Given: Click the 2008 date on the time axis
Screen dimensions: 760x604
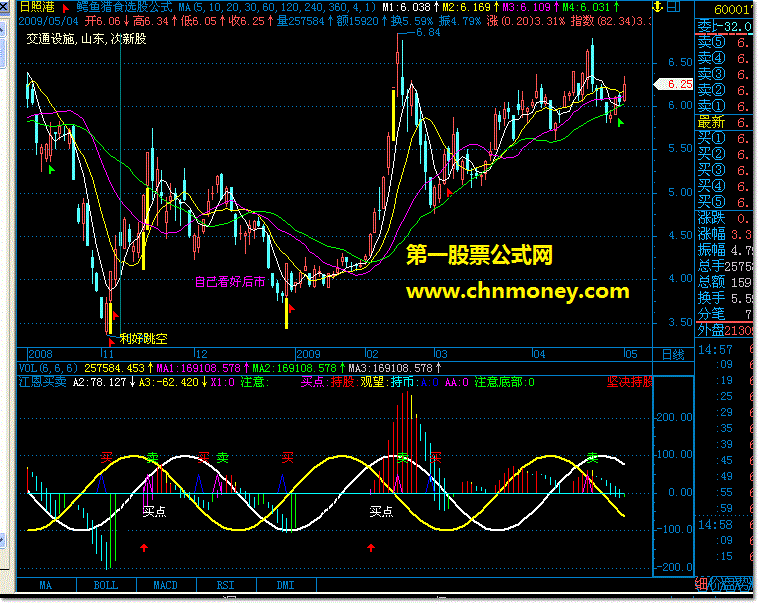Looking at the screenshot, I should point(40,354).
